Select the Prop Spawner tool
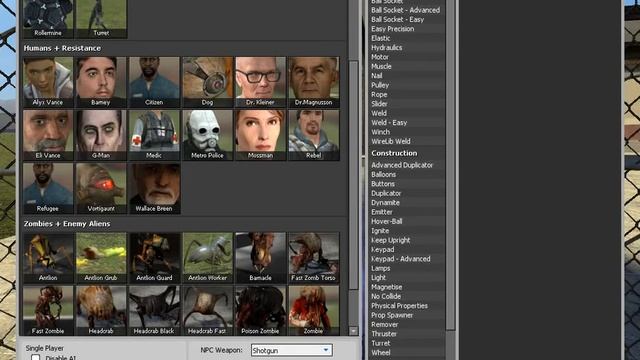640x360 pixels. pos(392,316)
